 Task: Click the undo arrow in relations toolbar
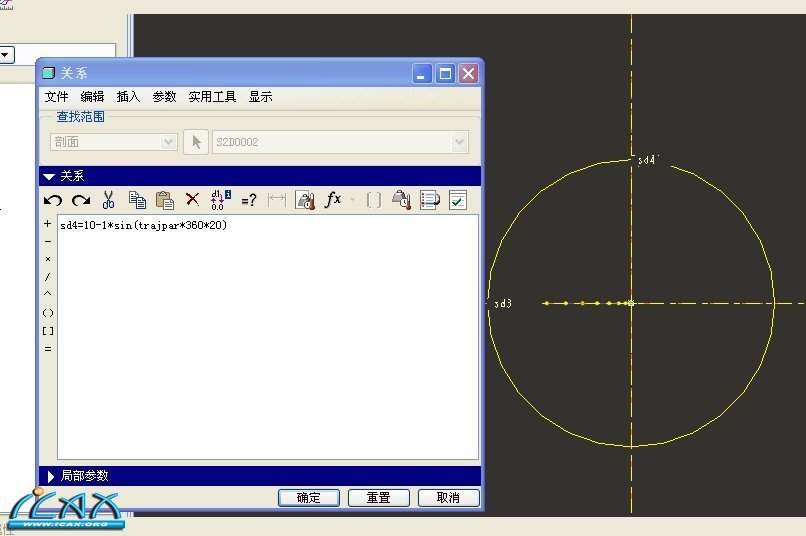[x=53, y=200]
